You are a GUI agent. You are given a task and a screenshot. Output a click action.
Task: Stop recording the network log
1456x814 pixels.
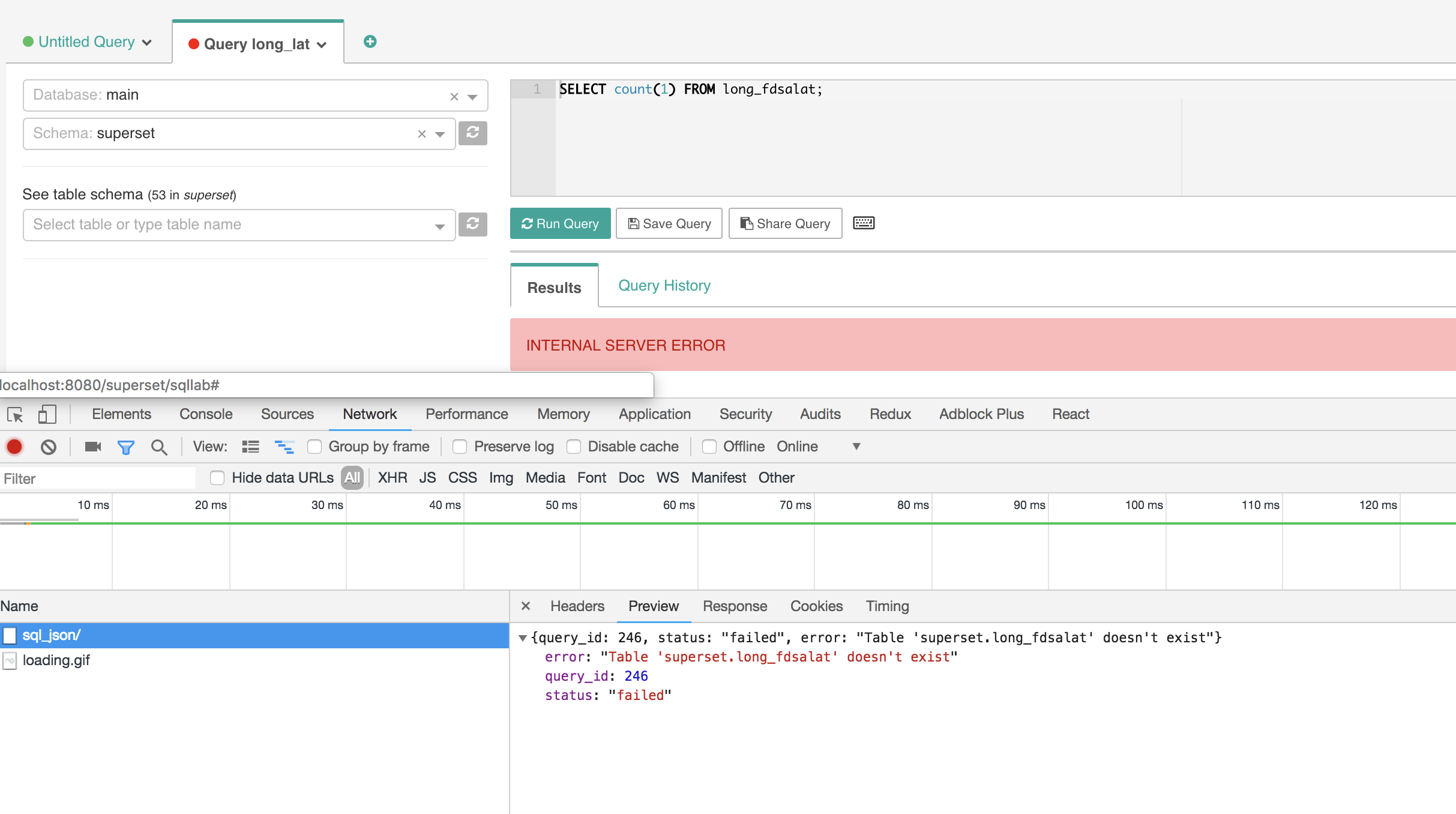(x=14, y=447)
